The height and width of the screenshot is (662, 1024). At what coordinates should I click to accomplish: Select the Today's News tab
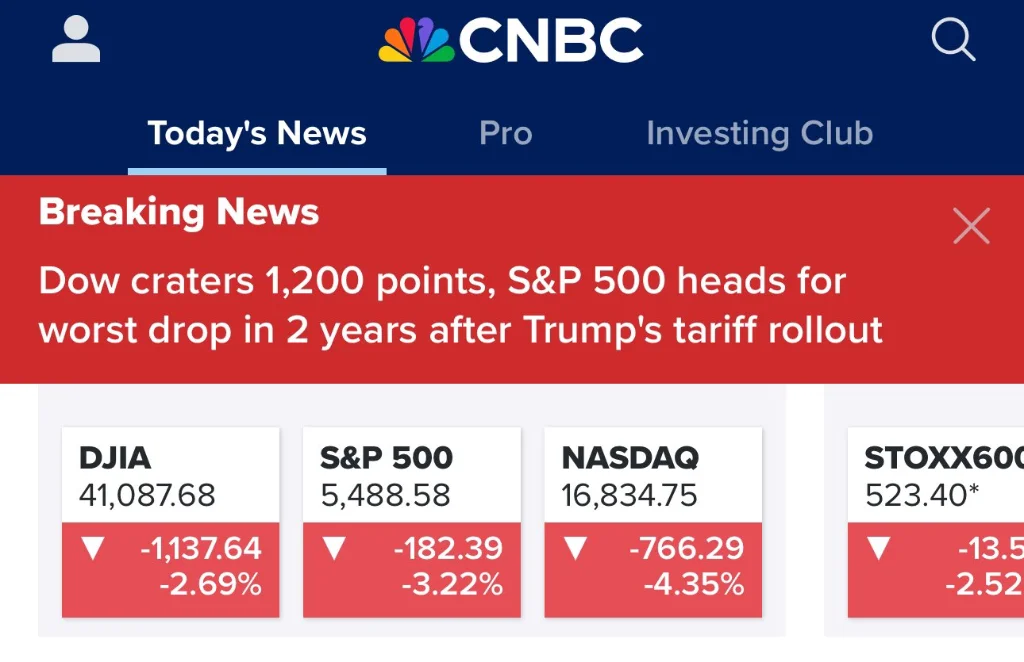(257, 134)
